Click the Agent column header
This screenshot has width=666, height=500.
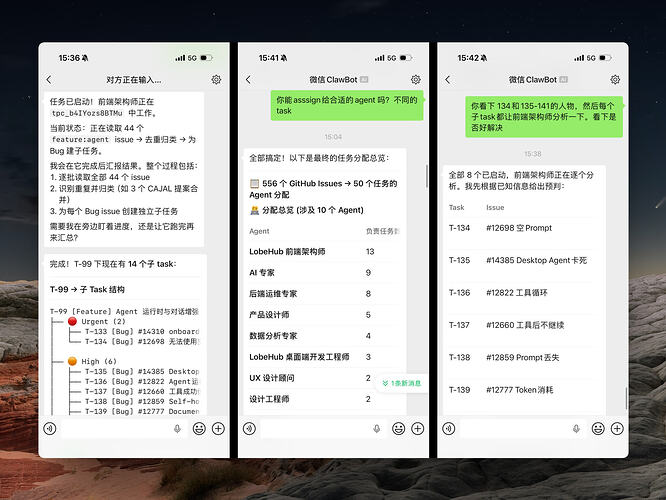(x=259, y=231)
